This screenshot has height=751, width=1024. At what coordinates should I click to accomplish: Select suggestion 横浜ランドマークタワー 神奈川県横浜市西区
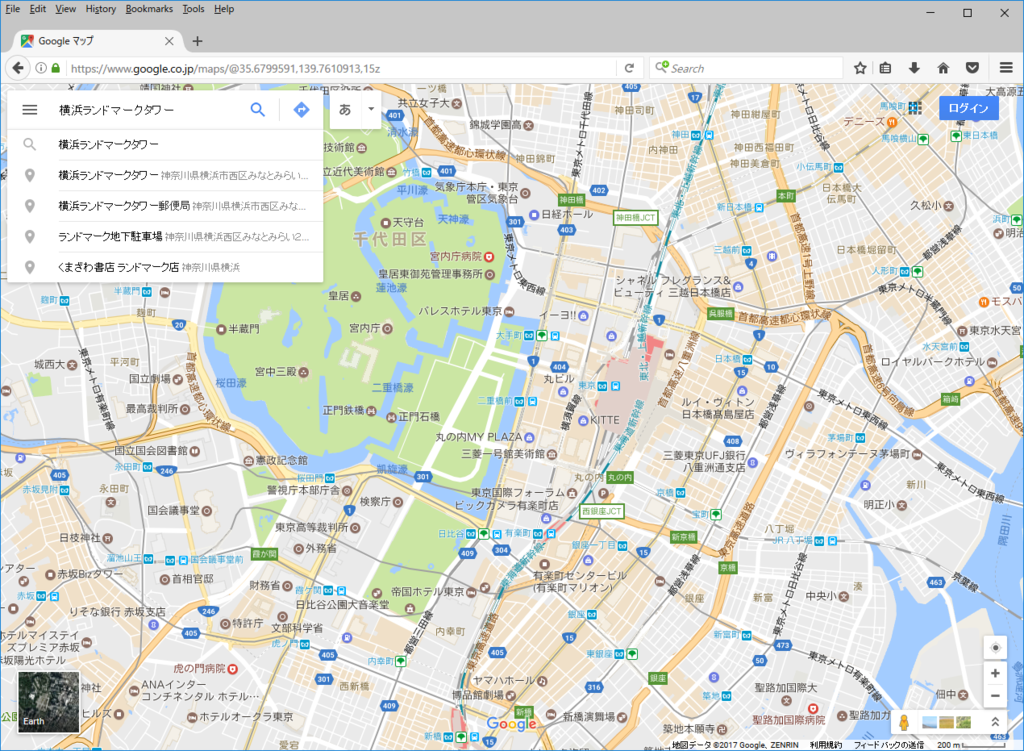click(x=165, y=175)
